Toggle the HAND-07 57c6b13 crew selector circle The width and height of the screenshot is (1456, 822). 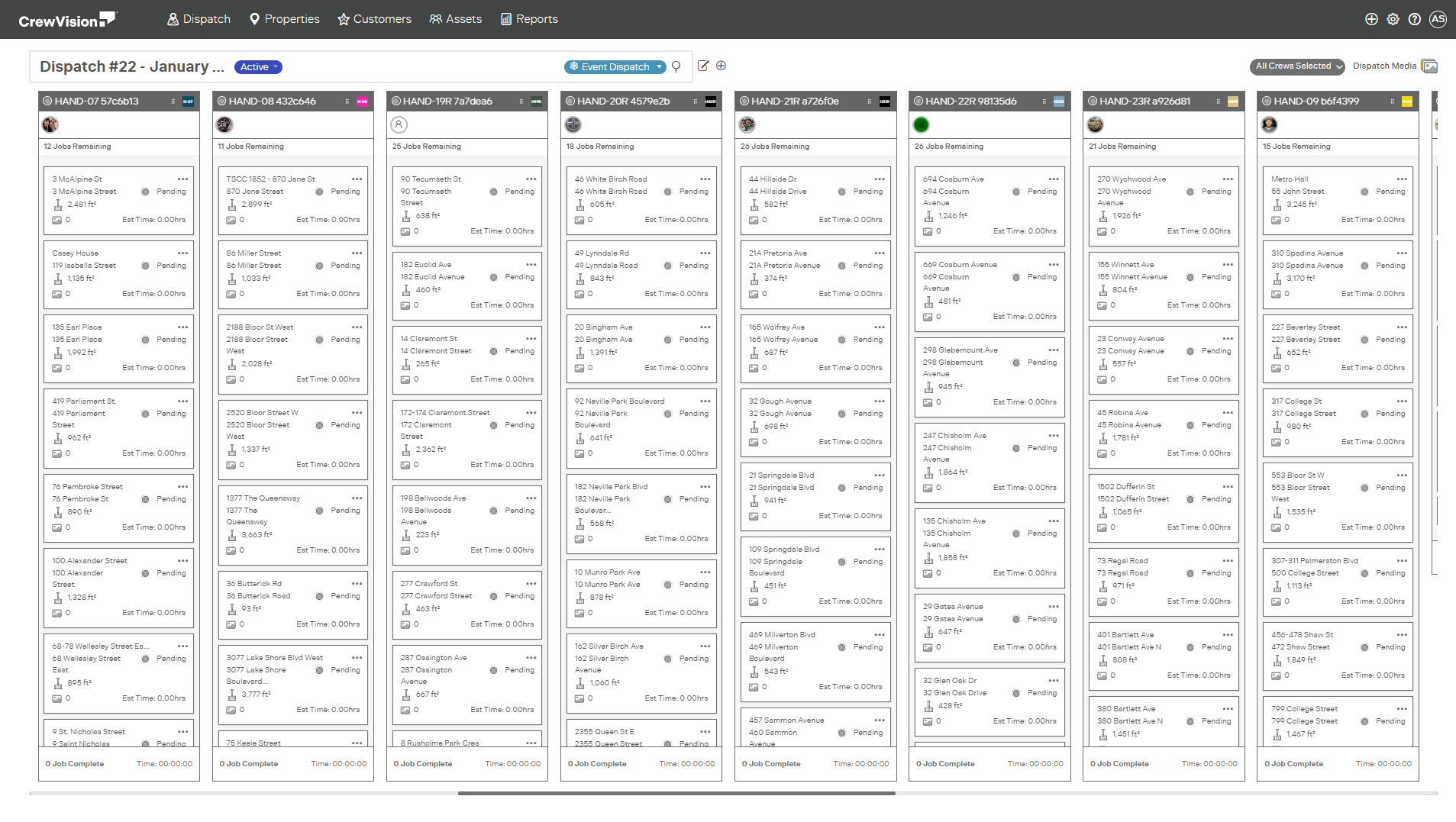47,101
